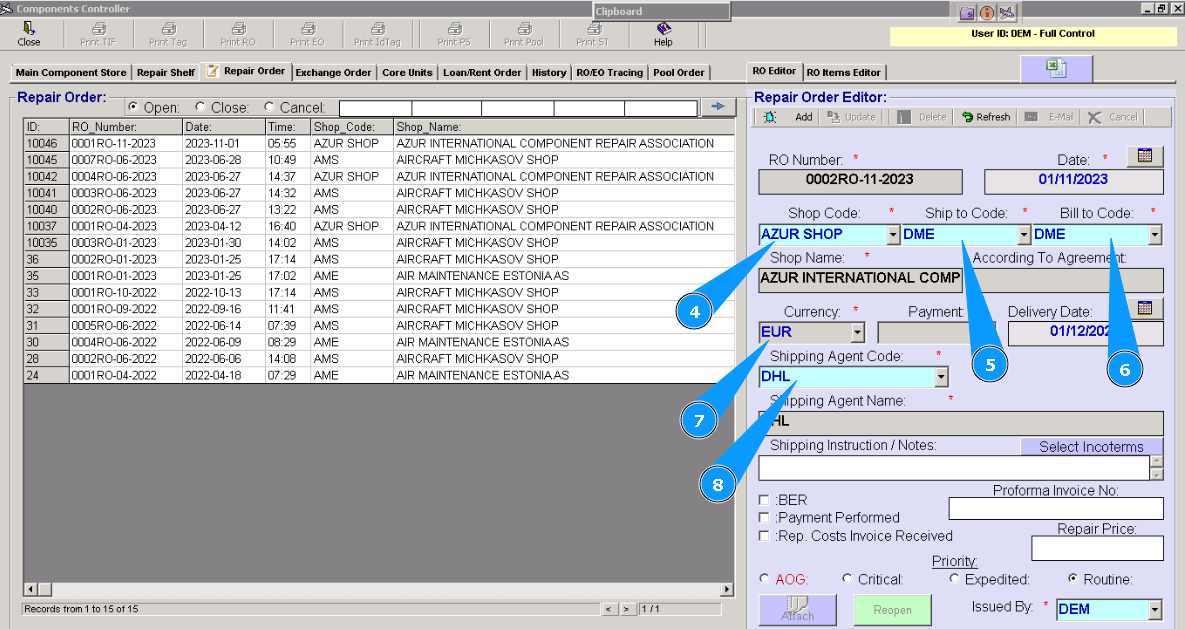Select the Open radio button
Viewport: 1185px width, 629px height.
134,107
